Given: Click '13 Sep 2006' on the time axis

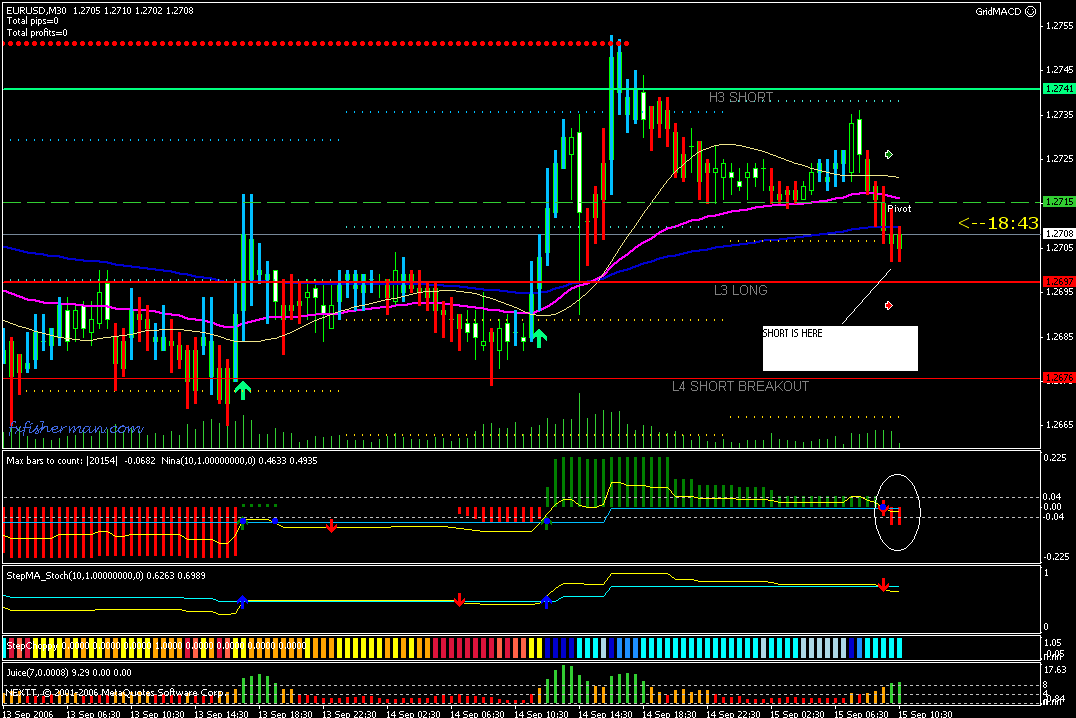Looking at the screenshot, I should (28, 714).
